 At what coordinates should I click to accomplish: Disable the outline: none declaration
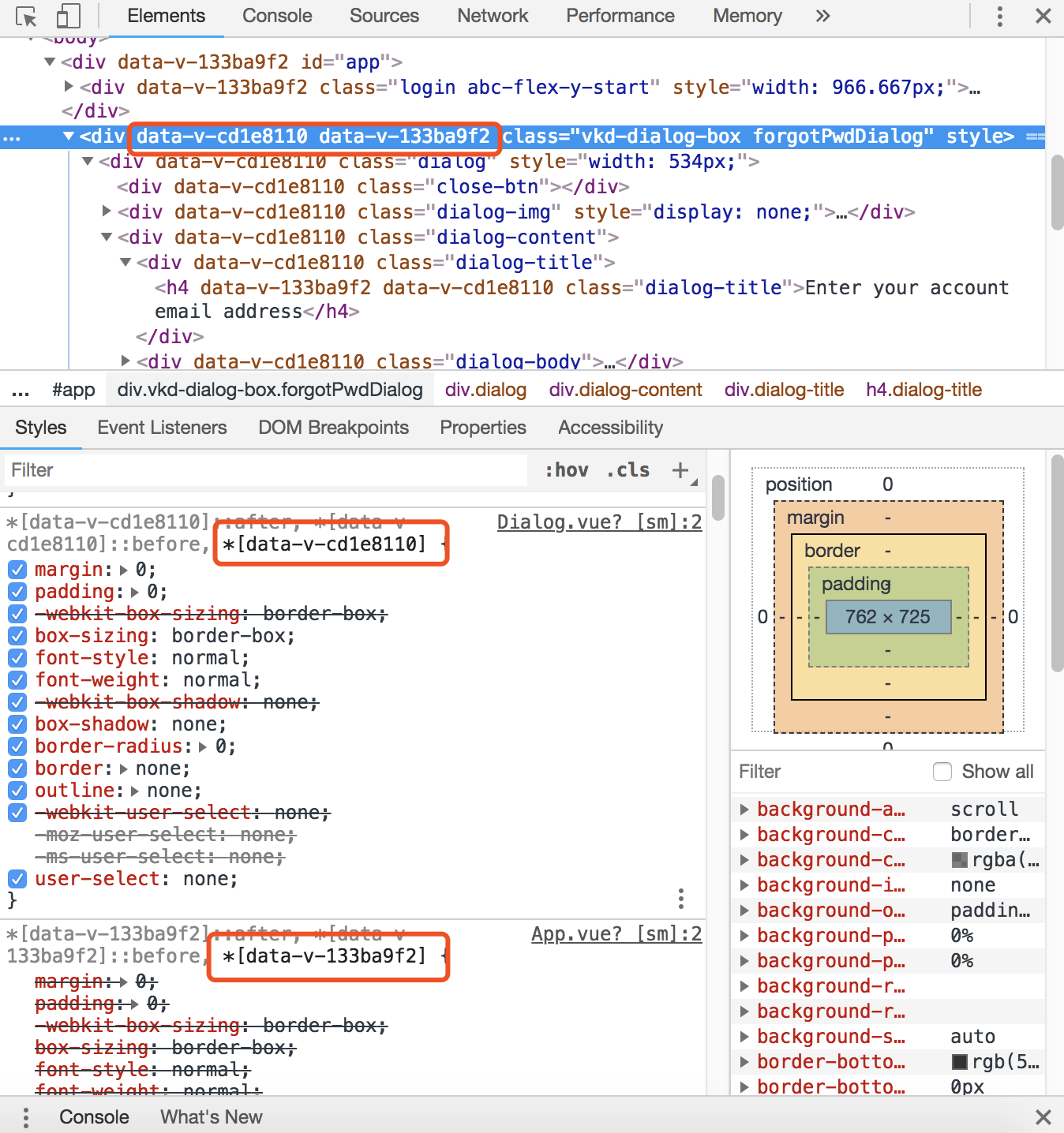[x=17, y=791]
